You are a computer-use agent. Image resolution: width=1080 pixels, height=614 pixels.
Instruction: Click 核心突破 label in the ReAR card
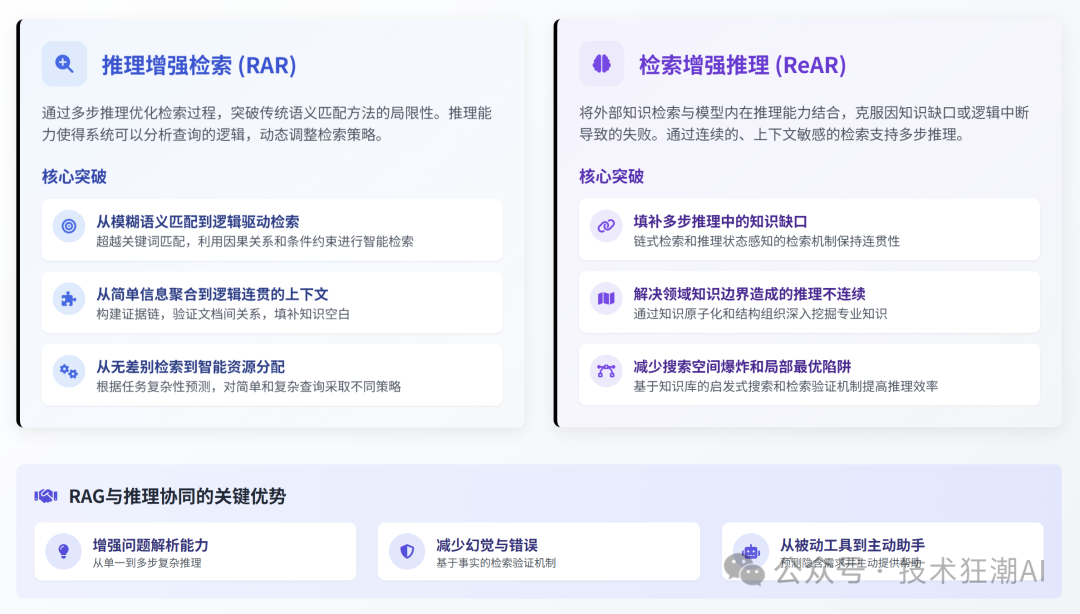[612, 176]
